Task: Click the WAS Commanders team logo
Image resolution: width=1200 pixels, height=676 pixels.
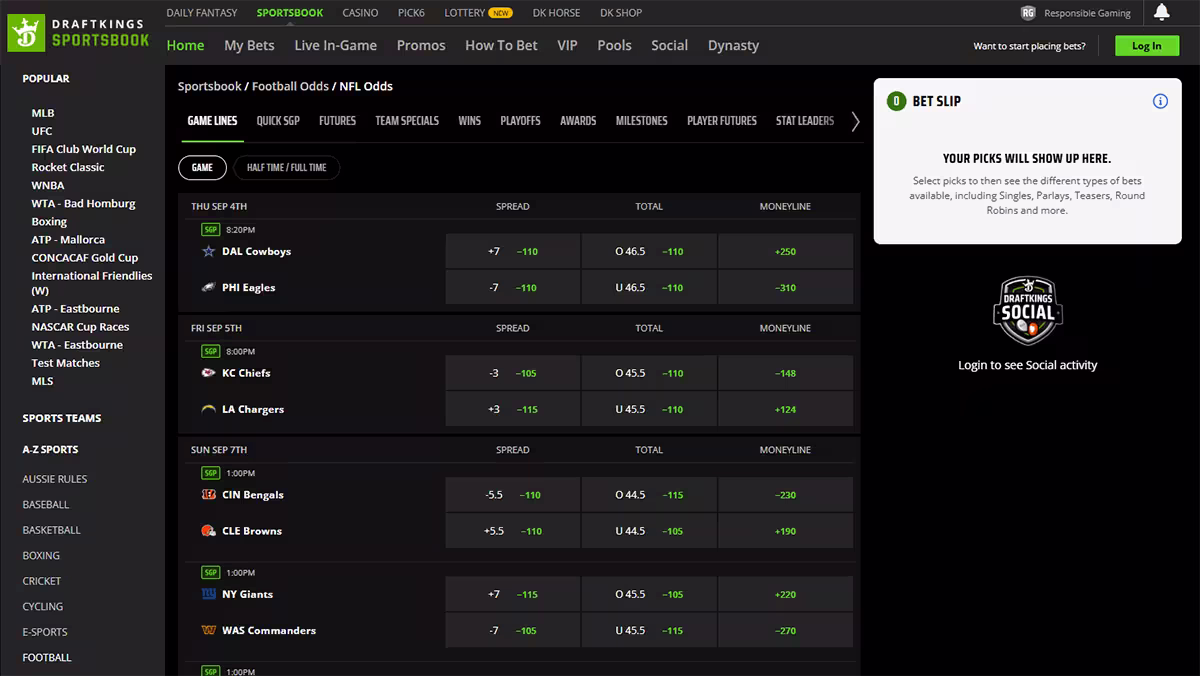Action: (208, 630)
